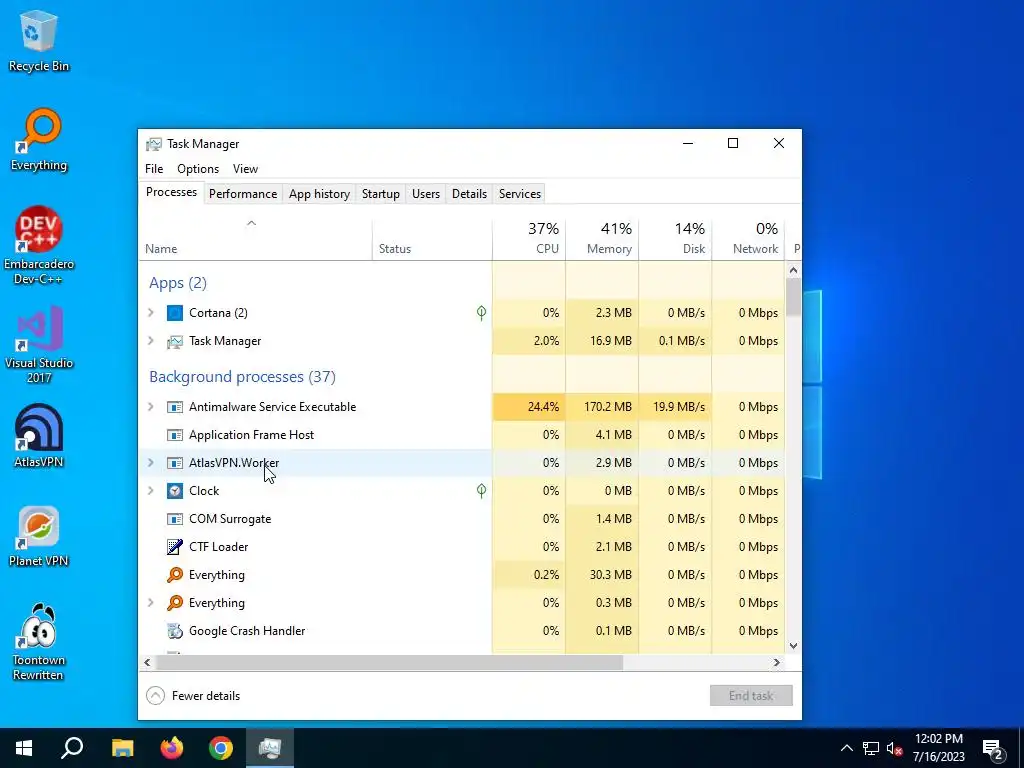
Task: Open the View menu
Action: point(246,168)
